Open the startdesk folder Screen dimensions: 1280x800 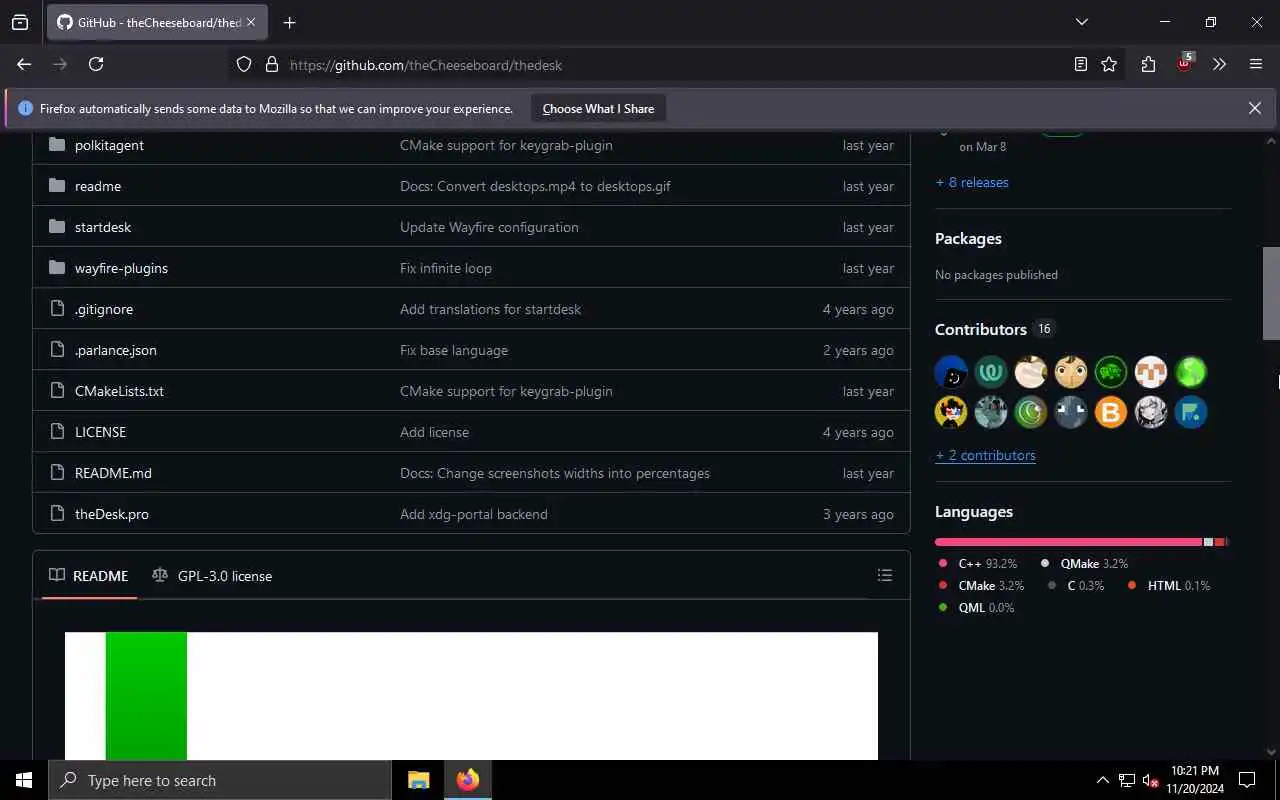103,227
